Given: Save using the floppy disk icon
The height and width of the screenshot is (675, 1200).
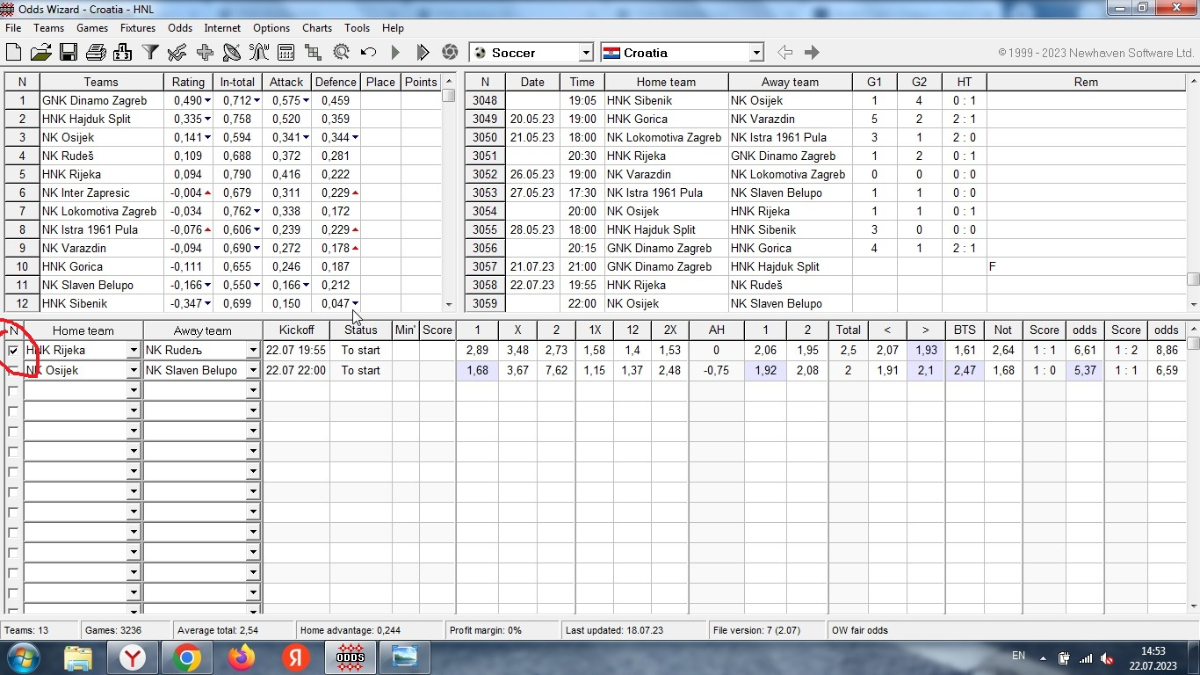Looking at the screenshot, I should pyautogui.click(x=68, y=52).
